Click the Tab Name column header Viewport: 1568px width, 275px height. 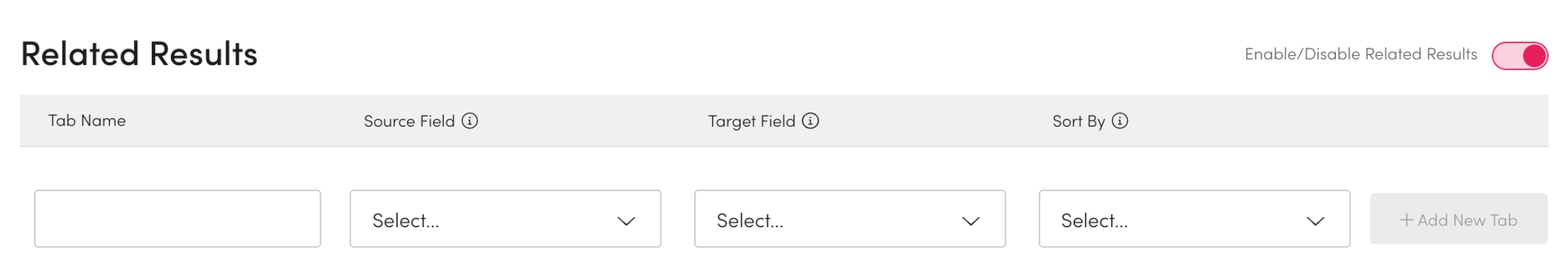coord(87,120)
